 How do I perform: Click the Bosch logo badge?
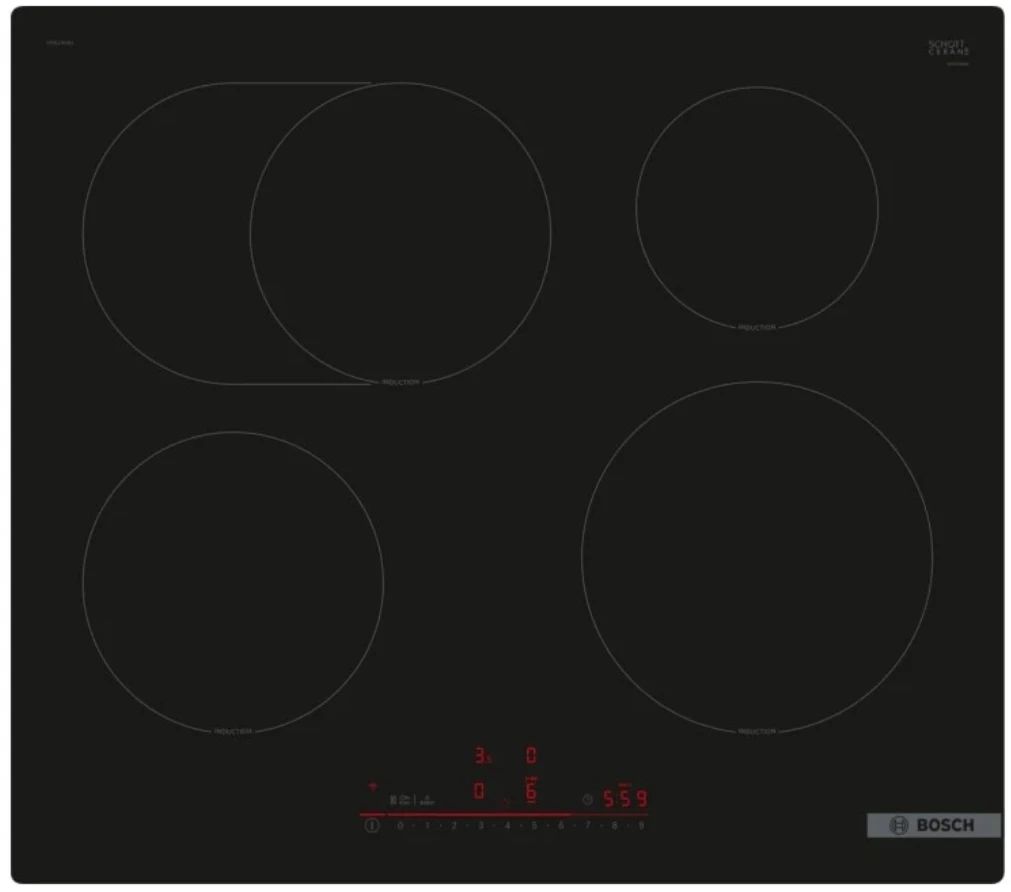pos(933,825)
